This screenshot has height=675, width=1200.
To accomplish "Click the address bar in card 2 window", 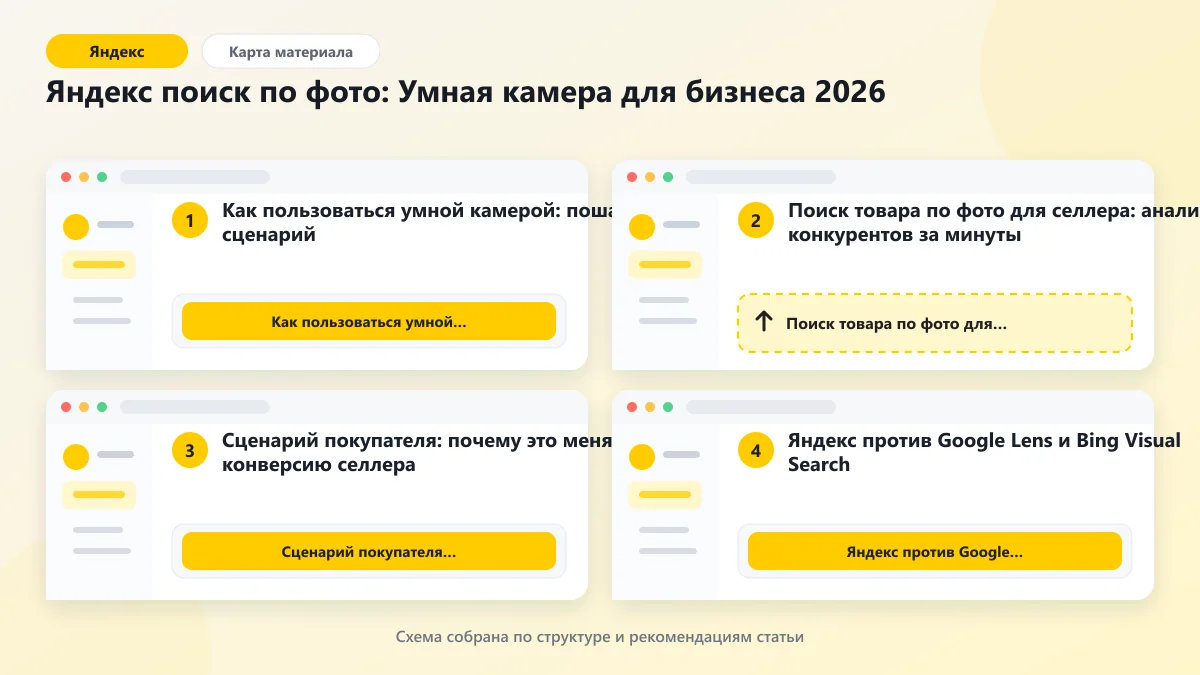I will pyautogui.click(x=761, y=177).
